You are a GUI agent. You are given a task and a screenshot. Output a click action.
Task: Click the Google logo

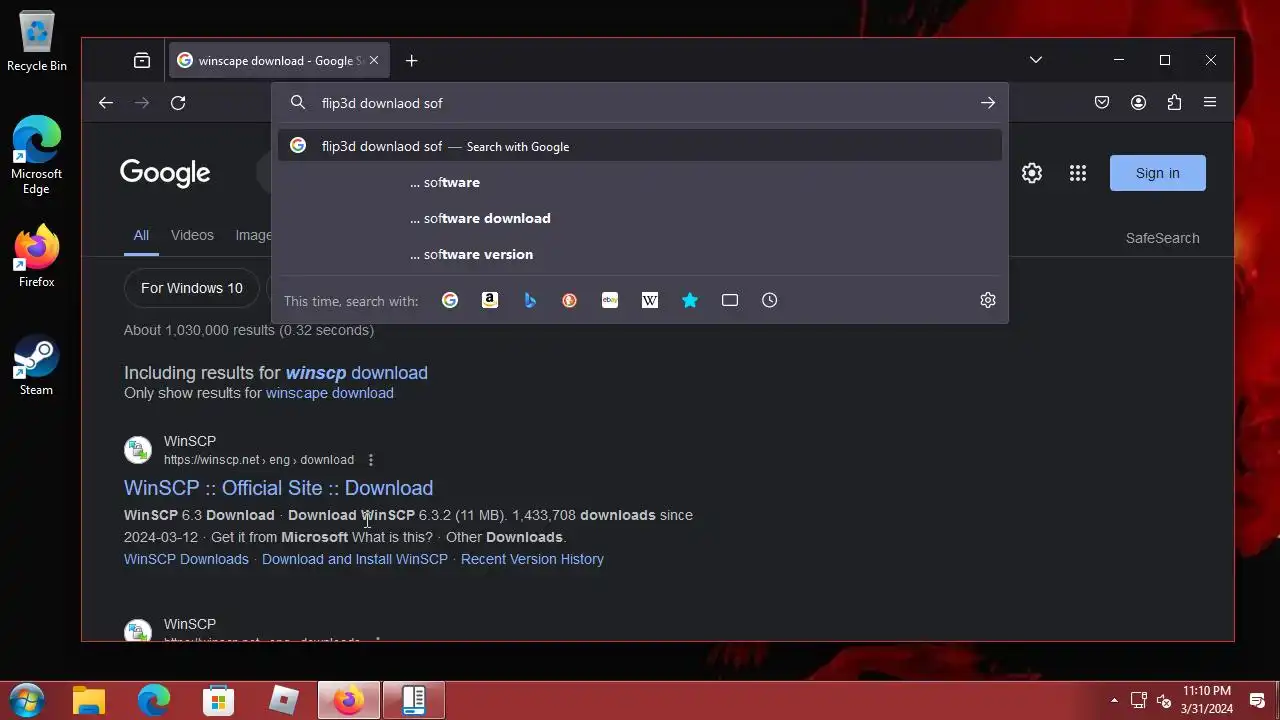click(165, 173)
